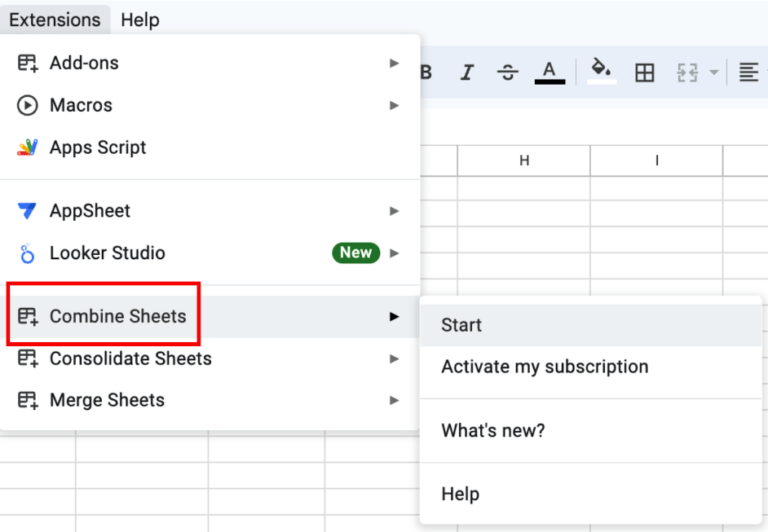Select the Merge Sheets extension
The width and height of the screenshot is (768, 532).
[107, 400]
